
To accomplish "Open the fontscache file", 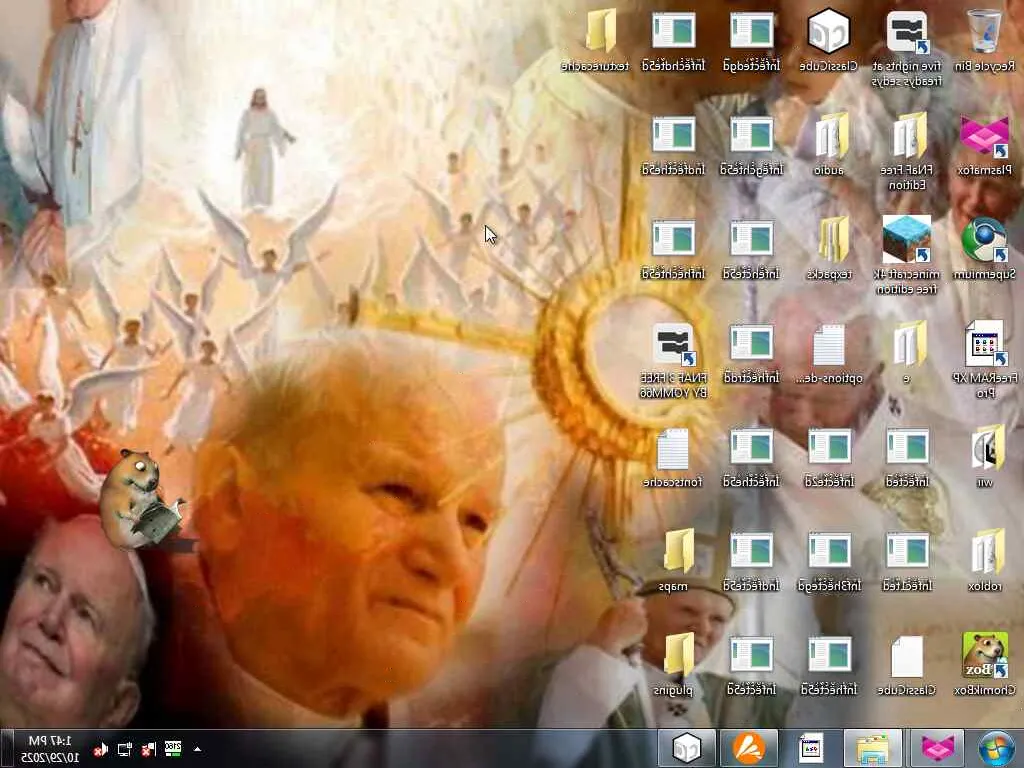I will (673, 456).
